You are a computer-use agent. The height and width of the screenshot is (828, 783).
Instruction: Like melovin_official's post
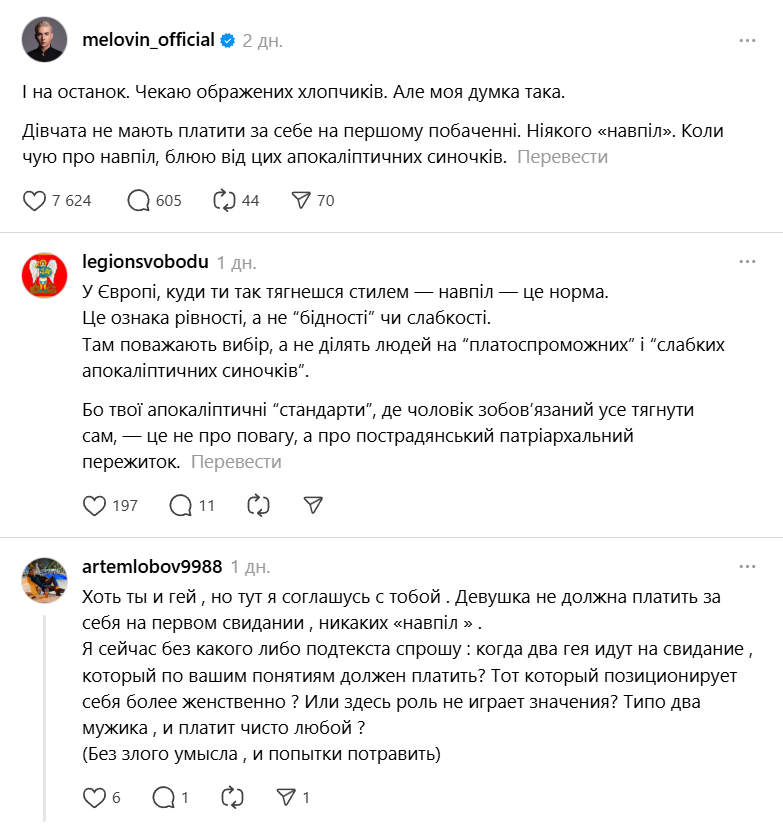click(x=36, y=200)
